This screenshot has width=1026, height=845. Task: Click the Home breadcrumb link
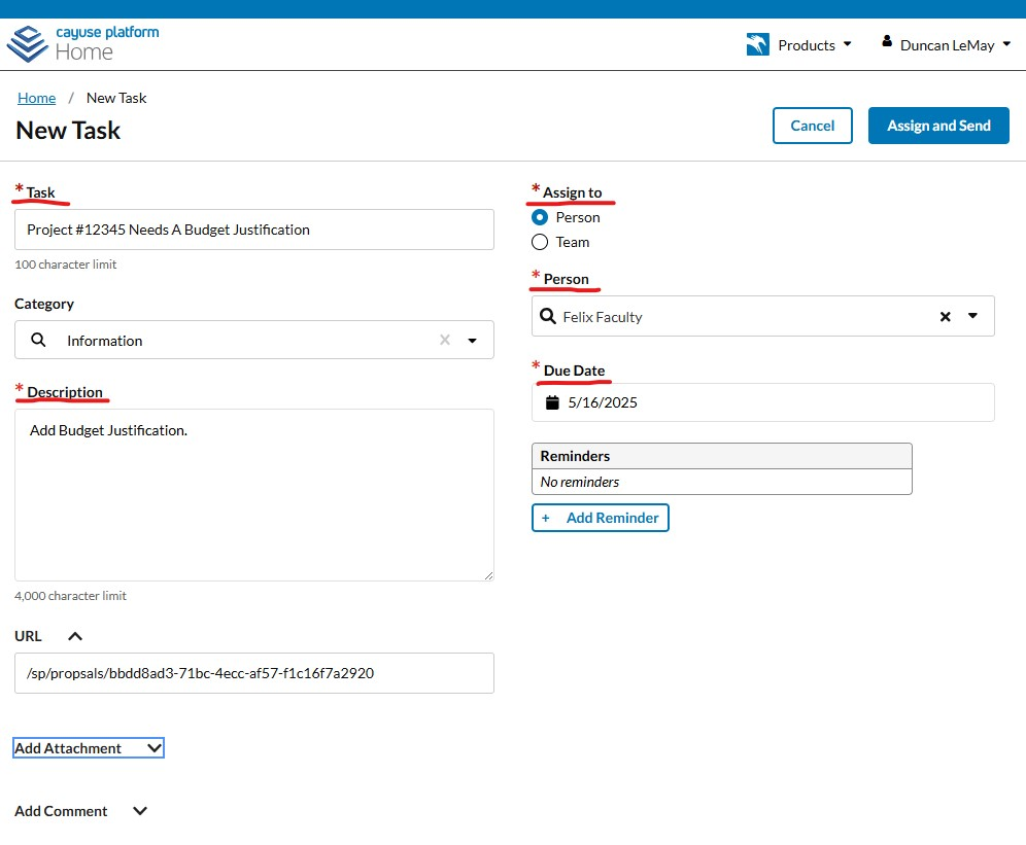click(x=37, y=98)
